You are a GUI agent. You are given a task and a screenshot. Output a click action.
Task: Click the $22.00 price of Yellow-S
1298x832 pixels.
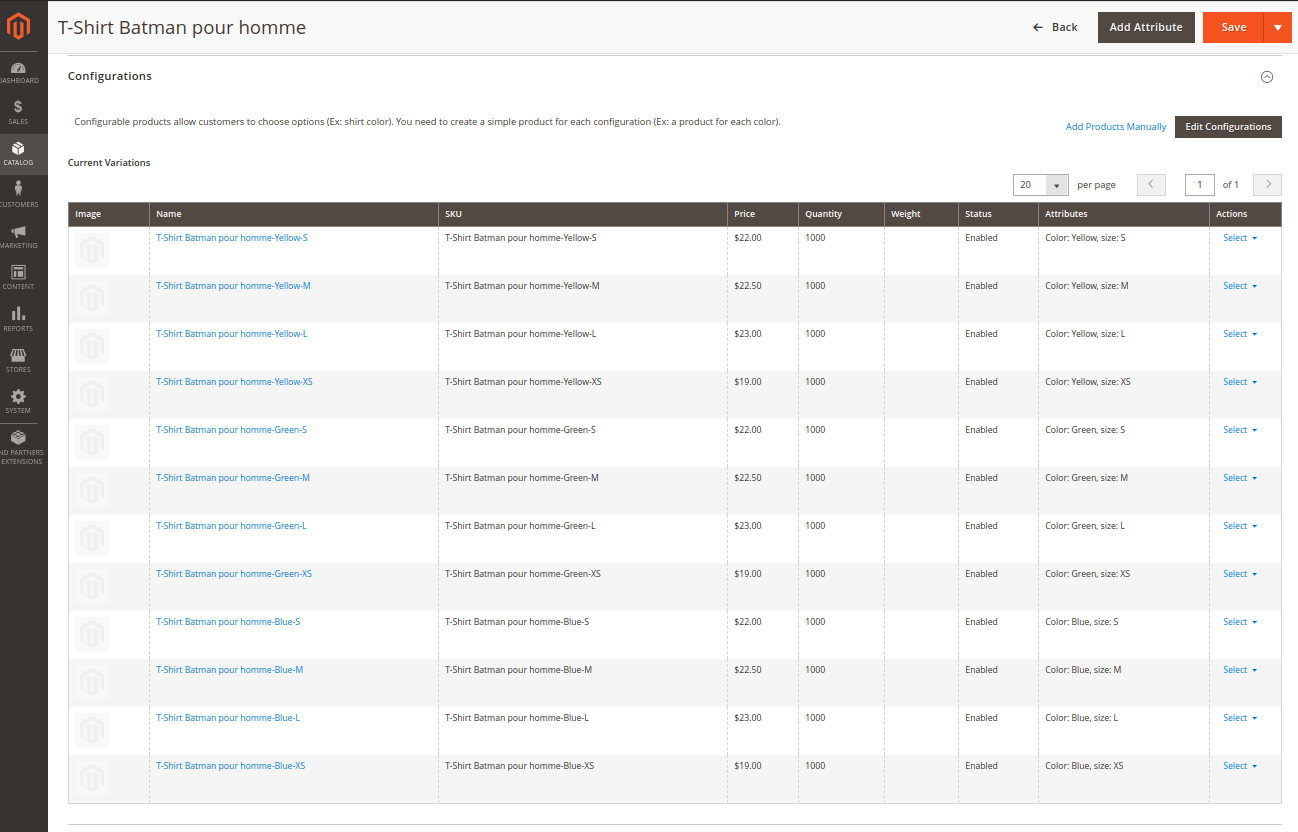747,238
